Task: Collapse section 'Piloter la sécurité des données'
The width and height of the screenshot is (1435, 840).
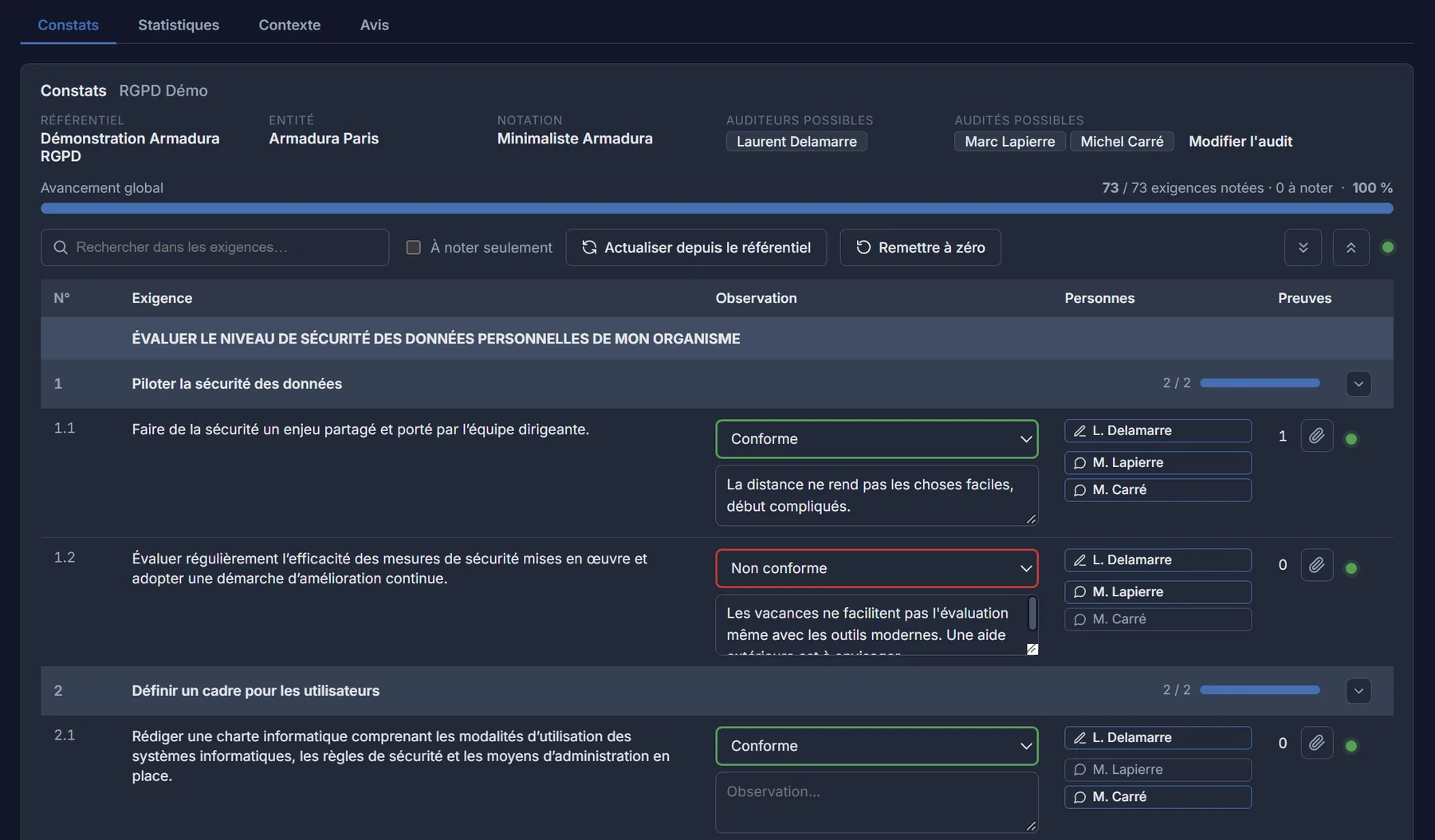Action: [1358, 383]
